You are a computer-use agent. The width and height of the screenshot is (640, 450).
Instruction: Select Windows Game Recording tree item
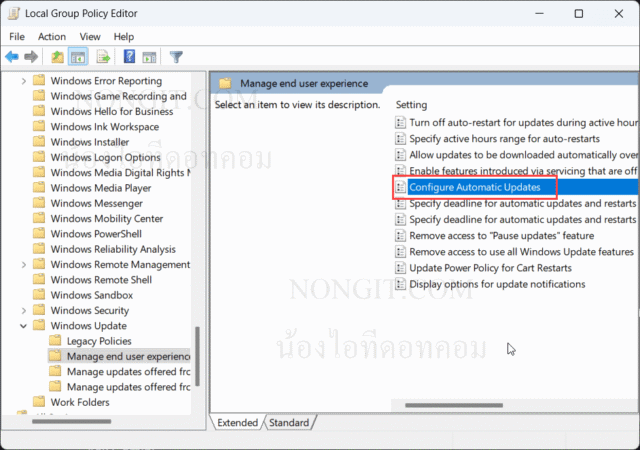coord(118,96)
